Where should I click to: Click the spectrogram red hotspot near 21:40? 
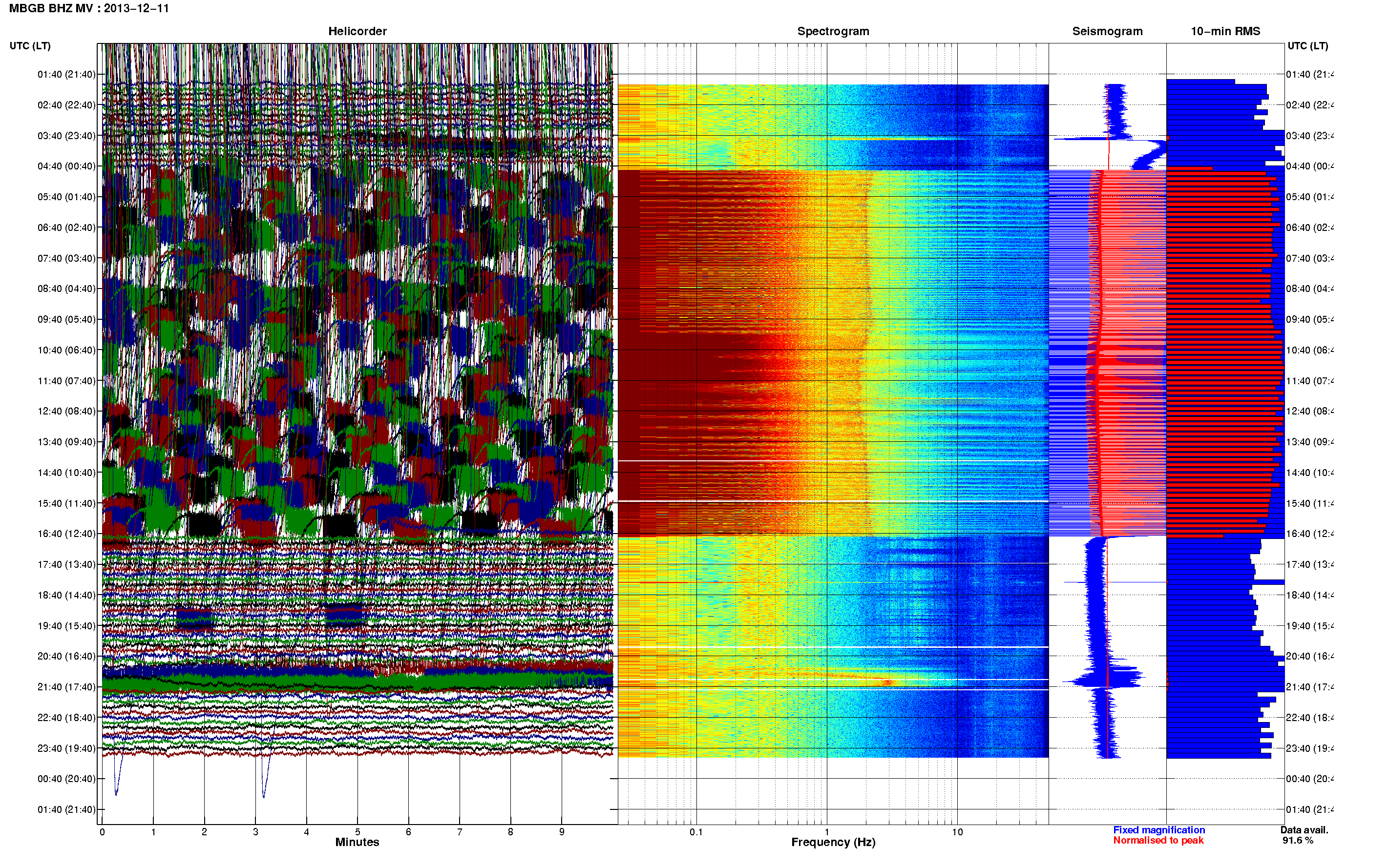[887, 682]
